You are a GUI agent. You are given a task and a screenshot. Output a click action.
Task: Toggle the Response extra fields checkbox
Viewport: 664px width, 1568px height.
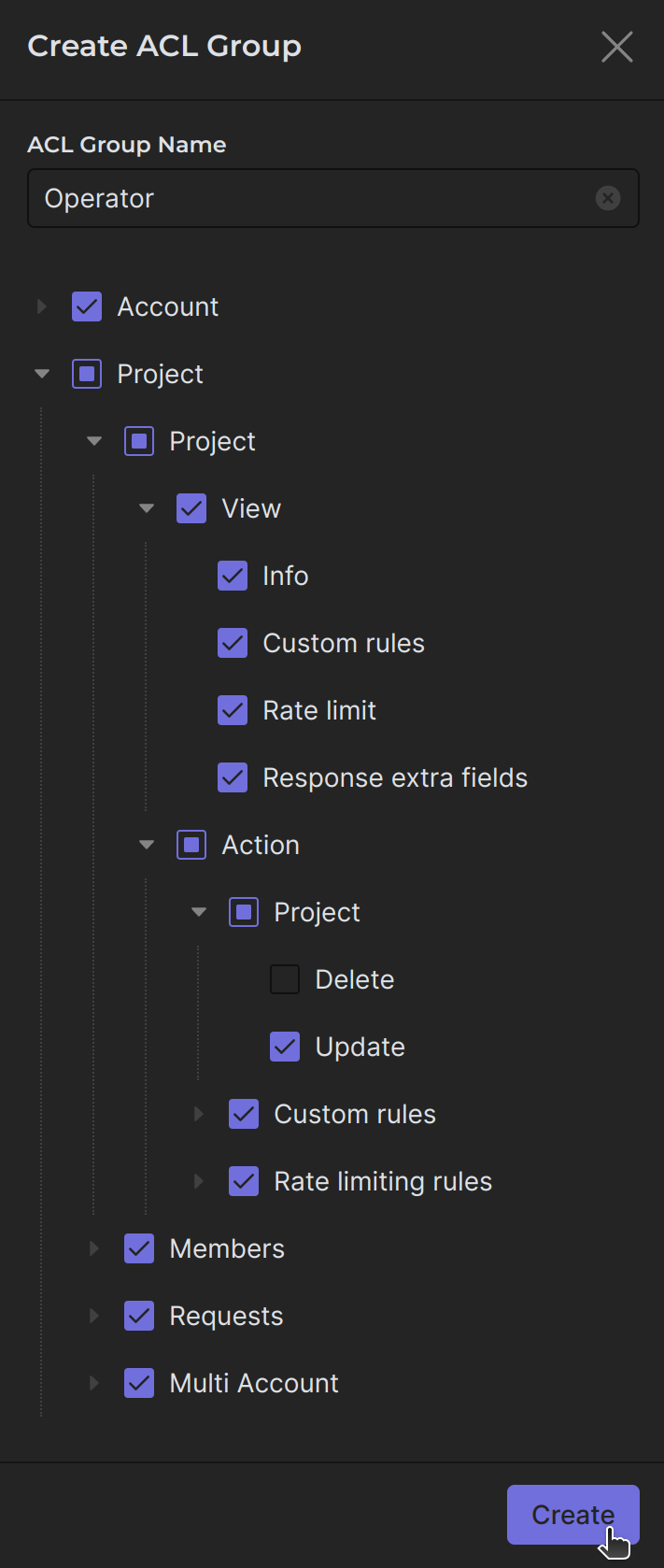click(233, 777)
